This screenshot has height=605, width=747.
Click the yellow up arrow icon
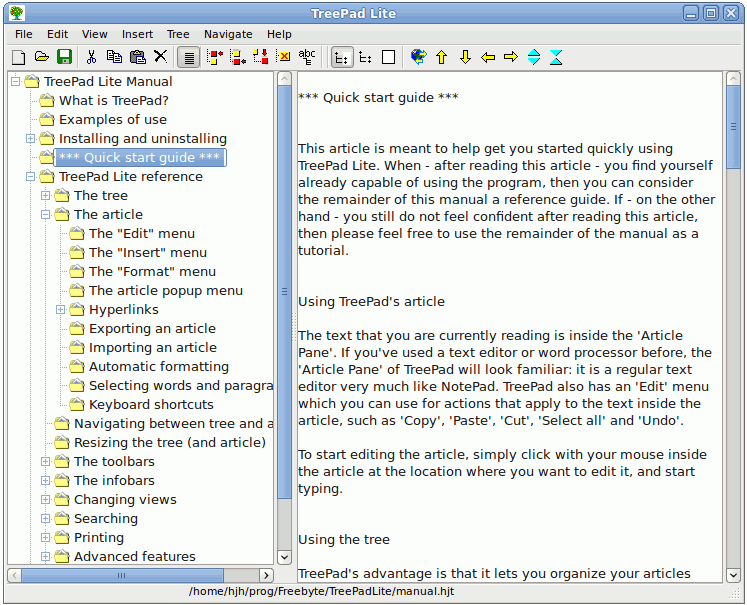pos(441,57)
